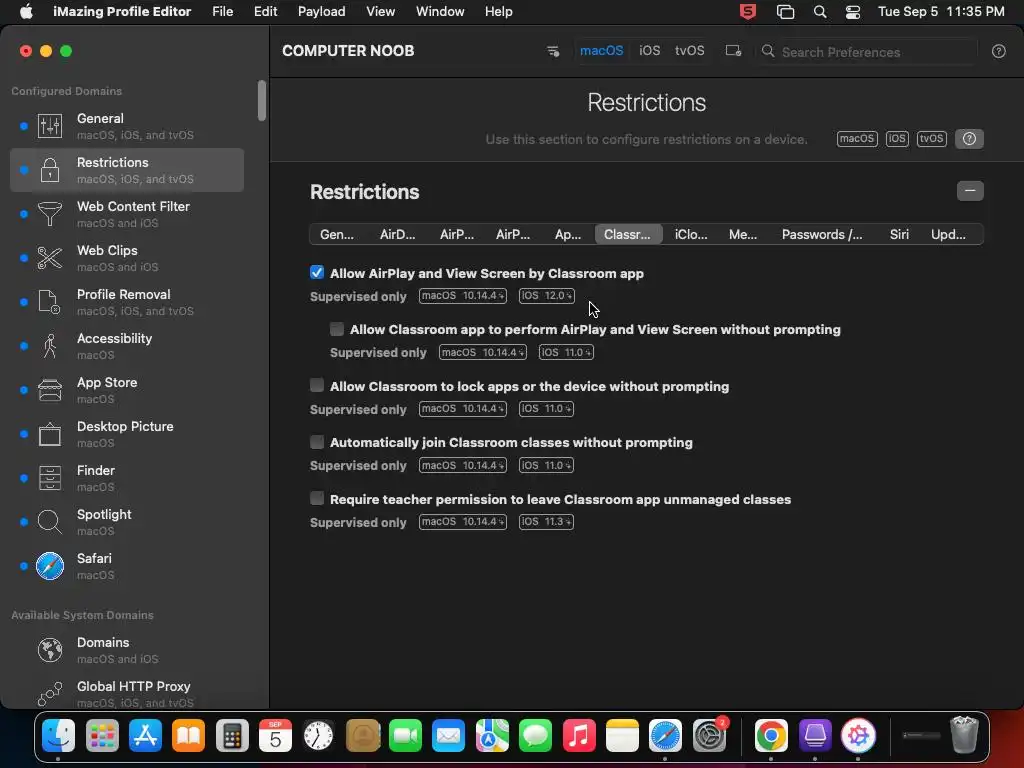This screenshot has height=768, width=1024.
Task: Enable AirPlay and View Screen without prompting
Action: [x=337, y=329]
